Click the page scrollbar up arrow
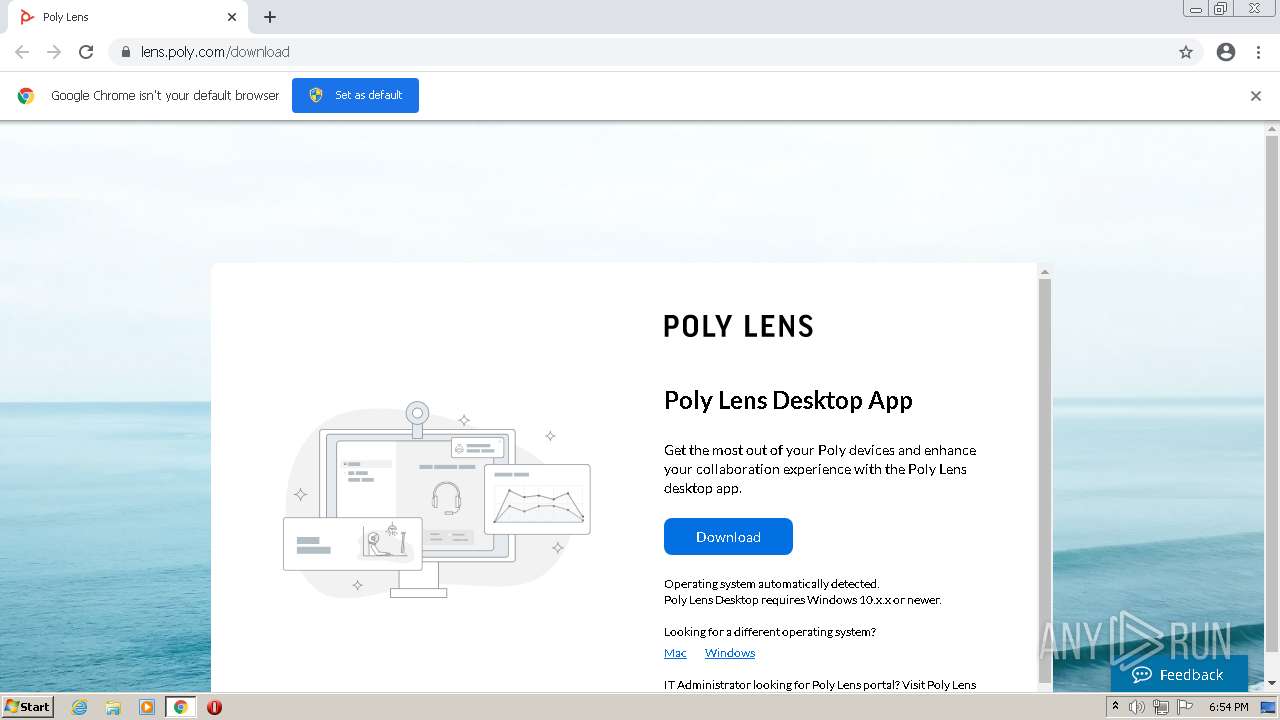This screenshot has width=1280, height=720. pyautogui.click(x=1272, y=128)
